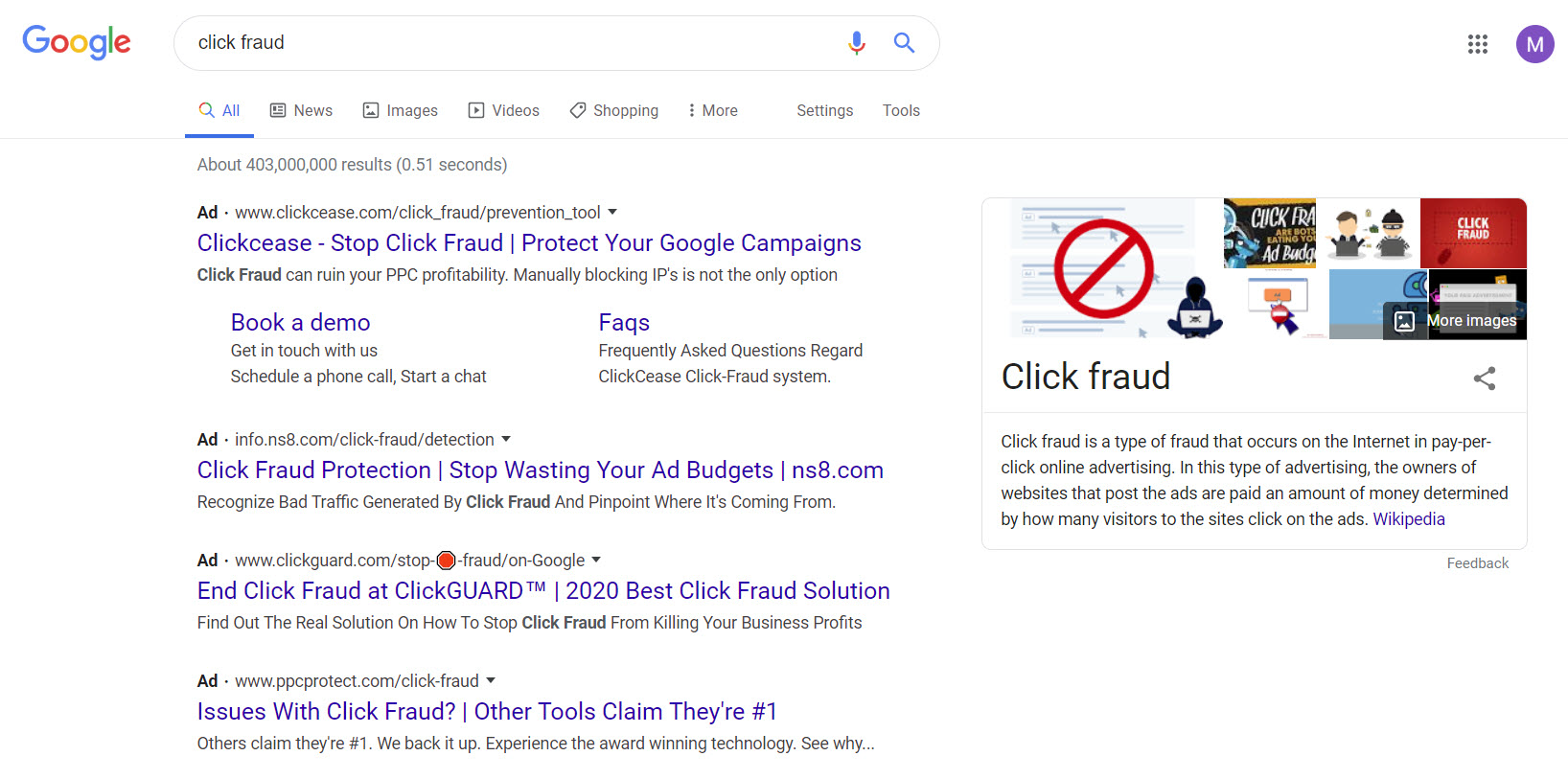Click the Wikipedia link in the description
This screenshot has height=779, width=1568.
[1409, 518]
